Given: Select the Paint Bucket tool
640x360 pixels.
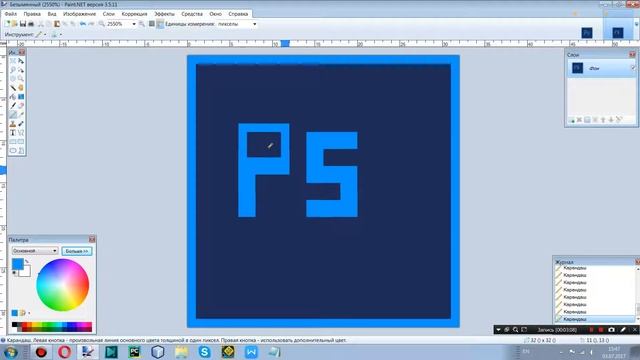Looking at the screenshot, I should pos(13,97).
